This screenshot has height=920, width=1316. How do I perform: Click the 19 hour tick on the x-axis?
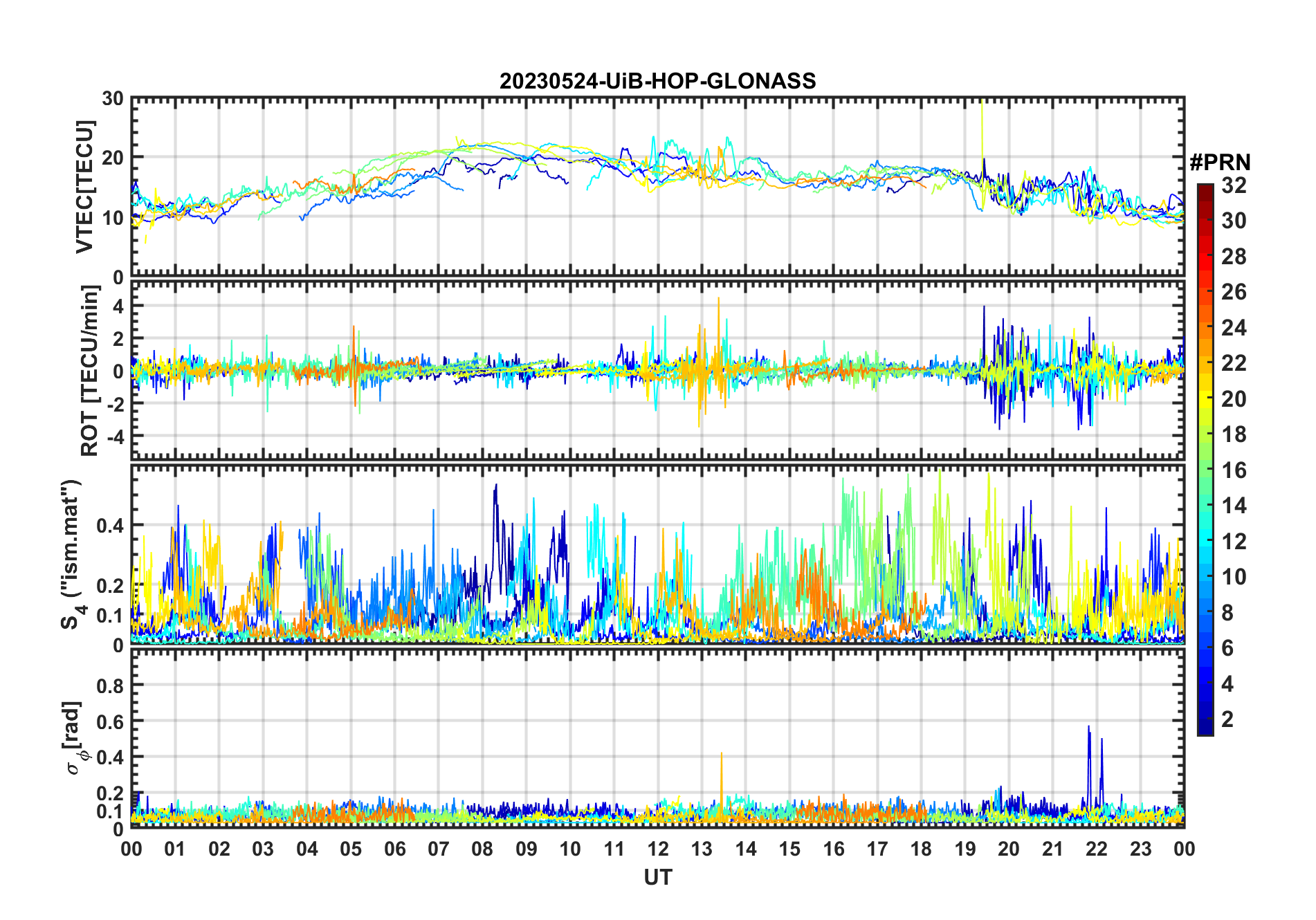click(965, 849)
